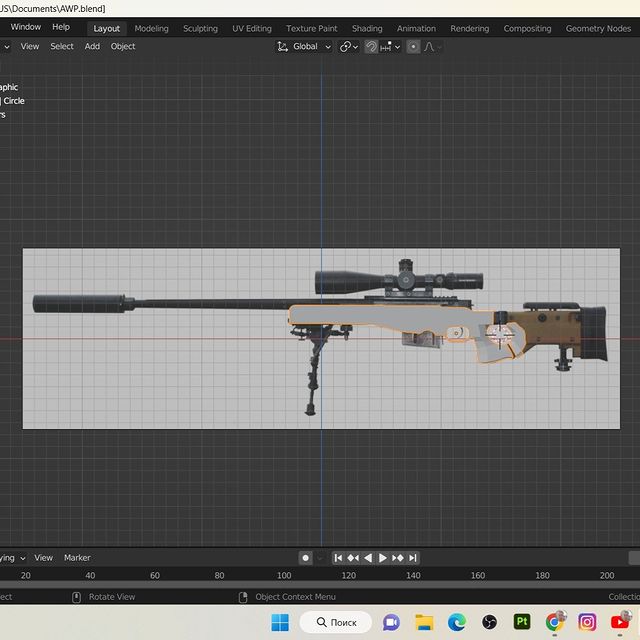Image resolution: width=640 pixels, height=640 pixels.
Task: Open the Geometry Nodes workspace tab
Action: pos(598,29)
